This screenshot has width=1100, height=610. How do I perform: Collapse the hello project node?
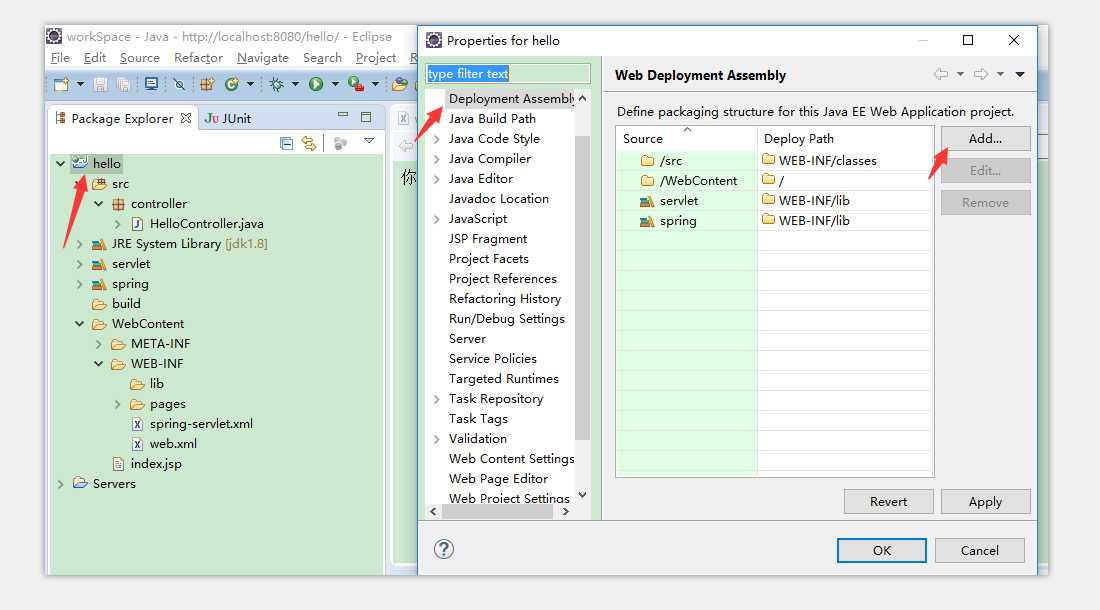[x=61, y=163]
